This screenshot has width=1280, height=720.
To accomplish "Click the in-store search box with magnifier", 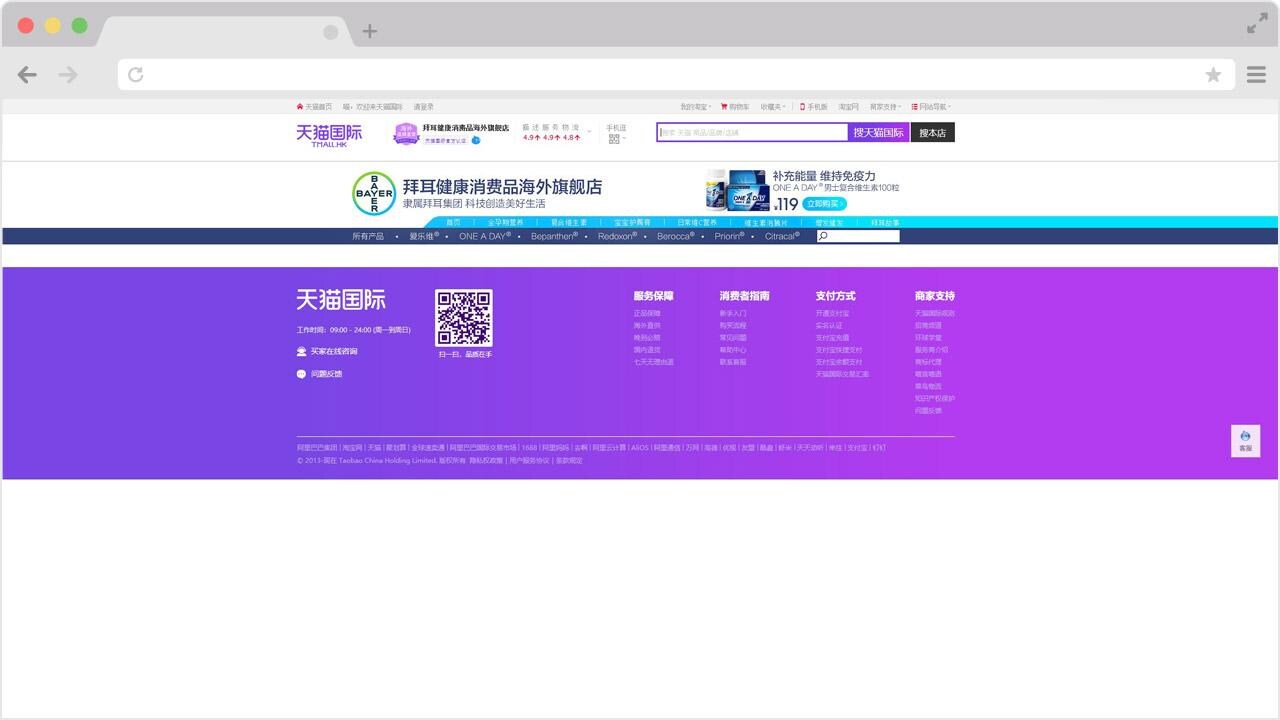I will pyautogui.click(x=858, y=237).
